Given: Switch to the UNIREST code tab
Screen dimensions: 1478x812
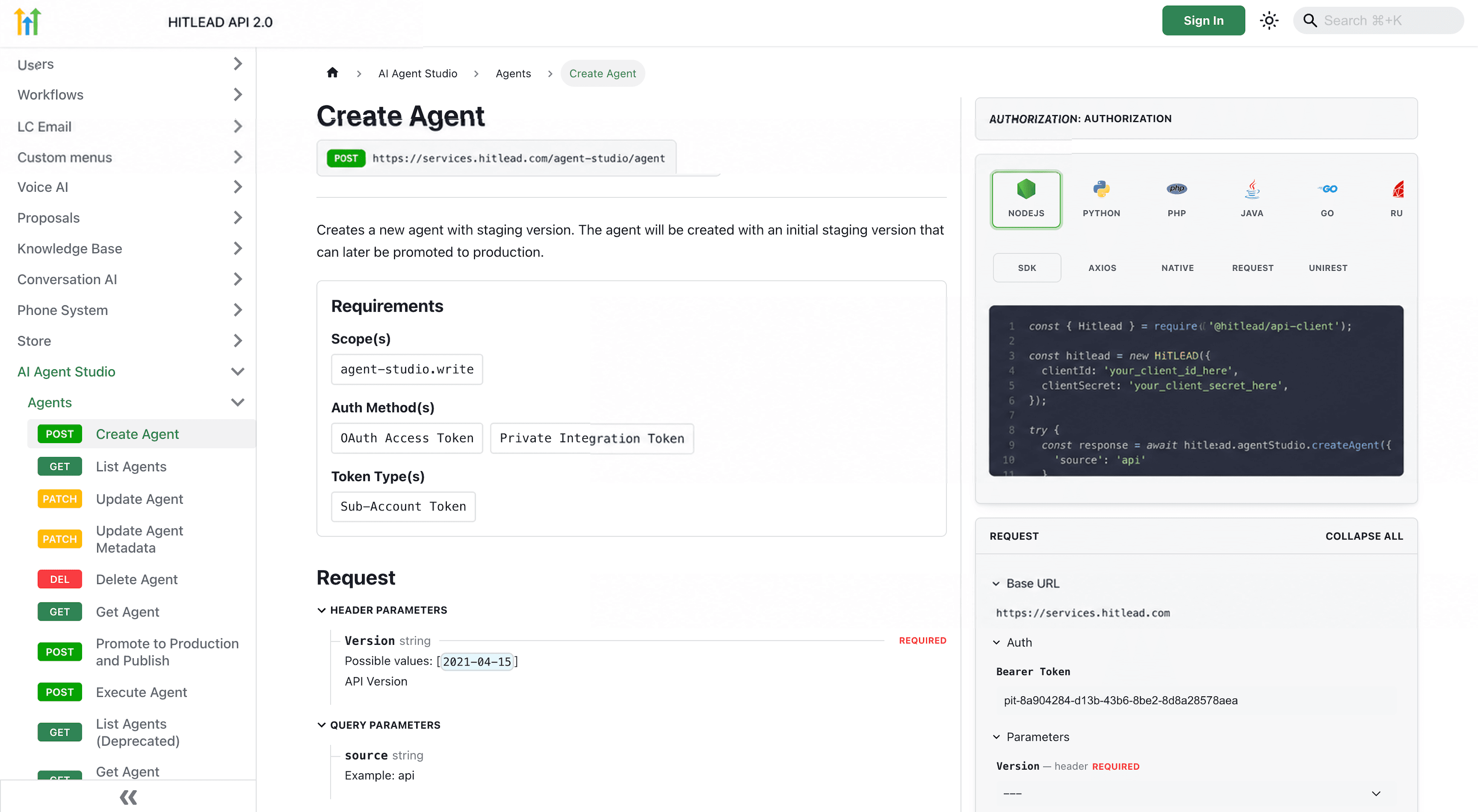Looking at the screenshot, I should 1327,268.
